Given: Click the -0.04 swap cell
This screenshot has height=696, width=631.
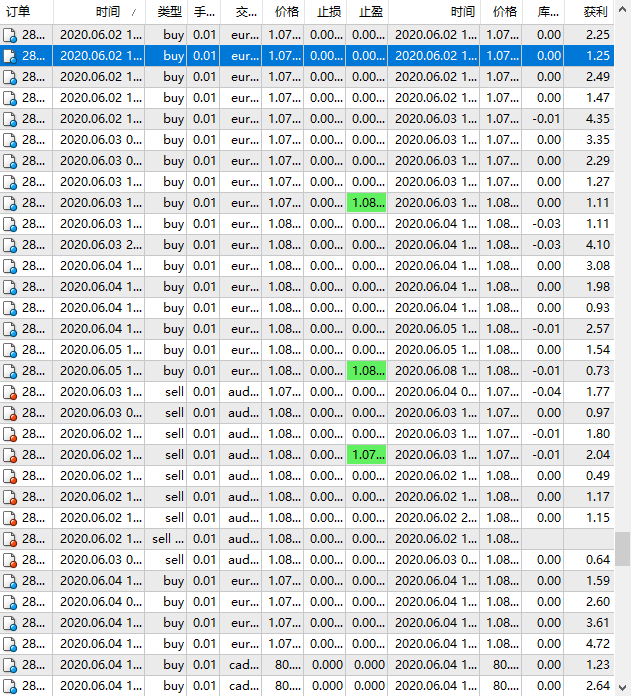Looking at the screenshot, I should pyautogui.click(x=544, y=392).
